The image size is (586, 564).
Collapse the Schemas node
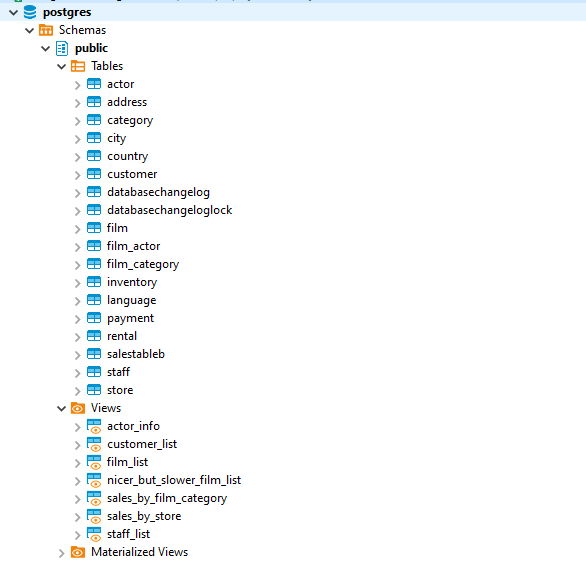tap(30, 31)
